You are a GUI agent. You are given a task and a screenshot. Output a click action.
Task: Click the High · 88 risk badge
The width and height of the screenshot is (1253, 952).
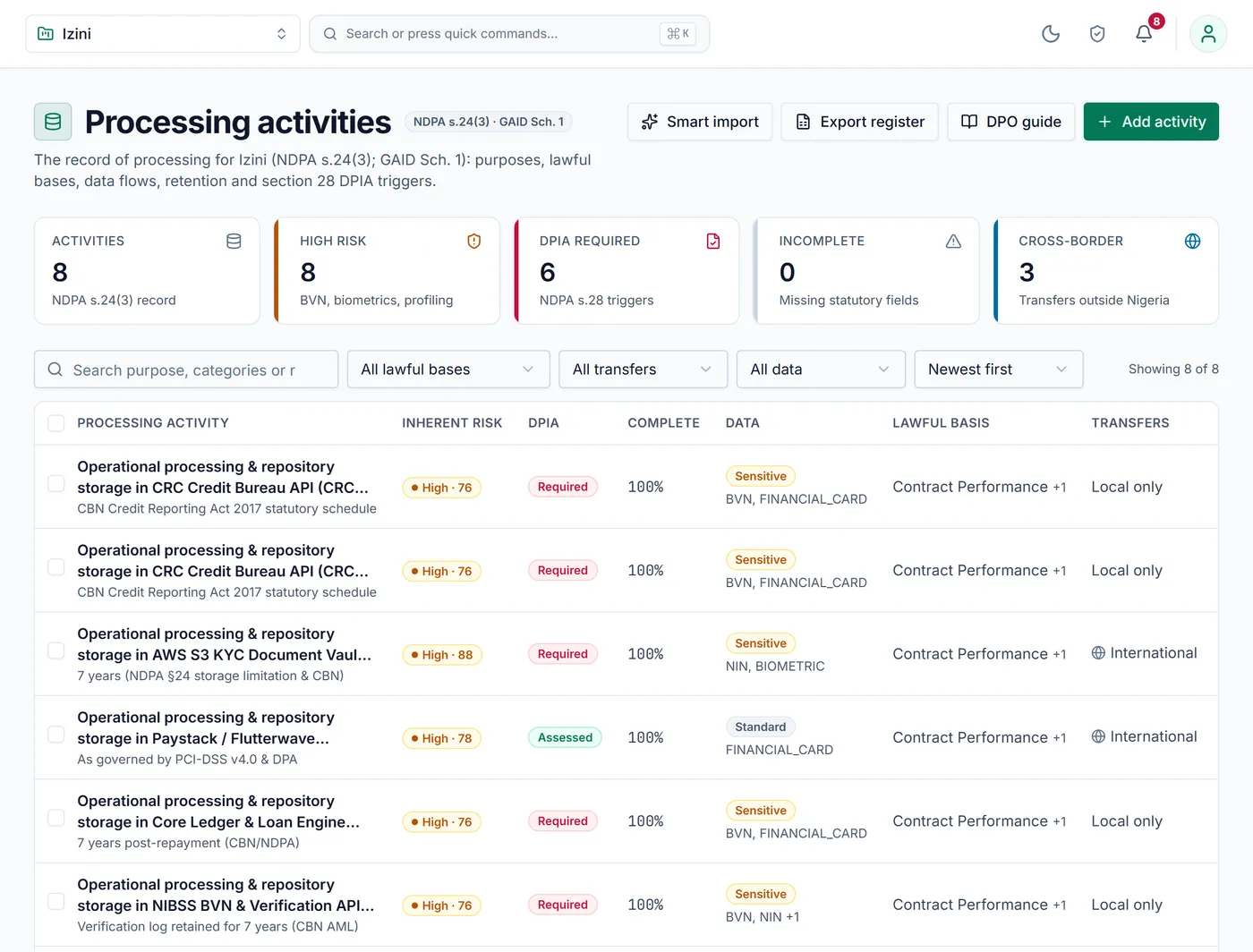click(442, 655)
